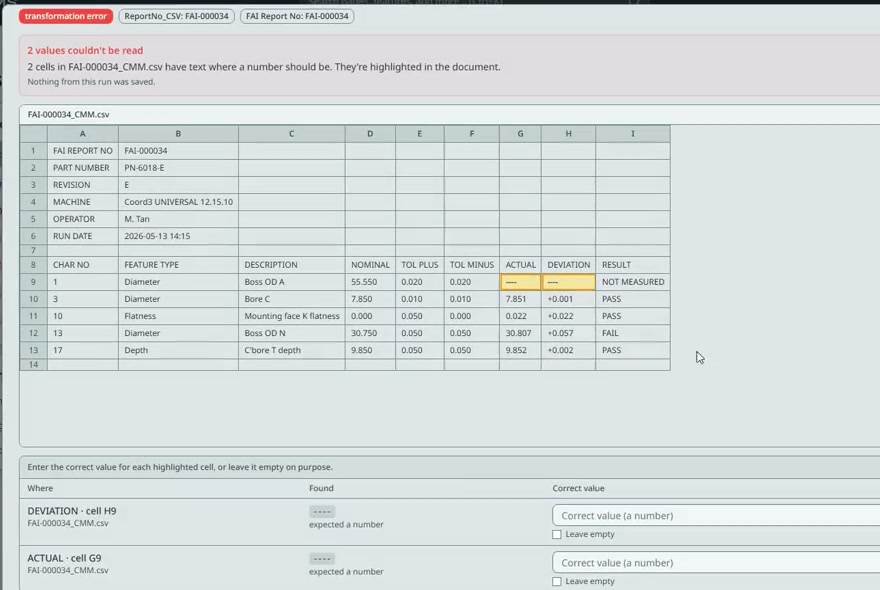Click the '30.807' actual value cell
The image size is (880, 590).
click(520, 333)
